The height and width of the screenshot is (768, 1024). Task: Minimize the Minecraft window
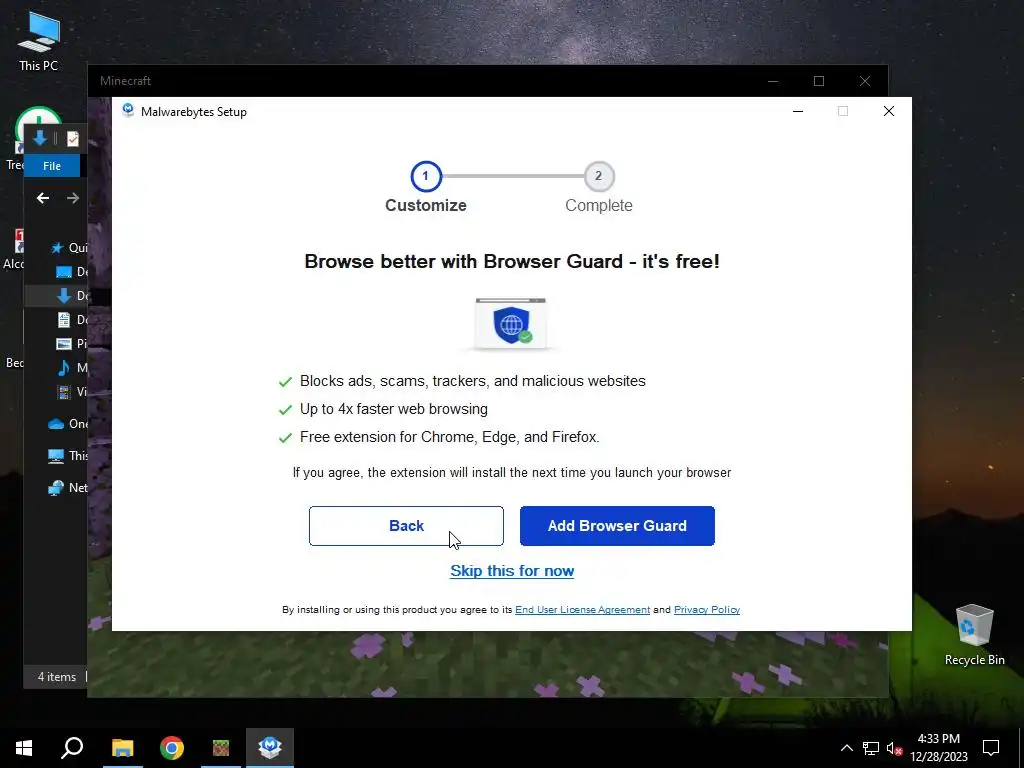point(773,81)
